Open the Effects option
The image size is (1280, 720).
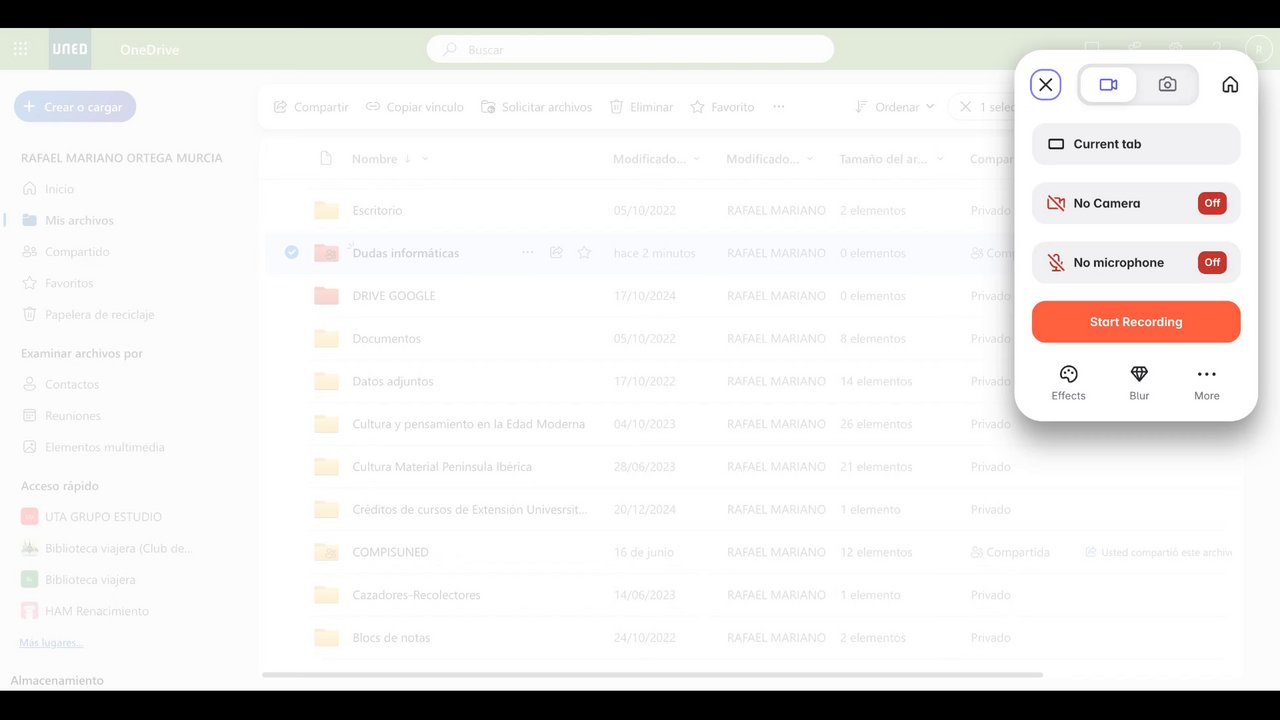1068,383
